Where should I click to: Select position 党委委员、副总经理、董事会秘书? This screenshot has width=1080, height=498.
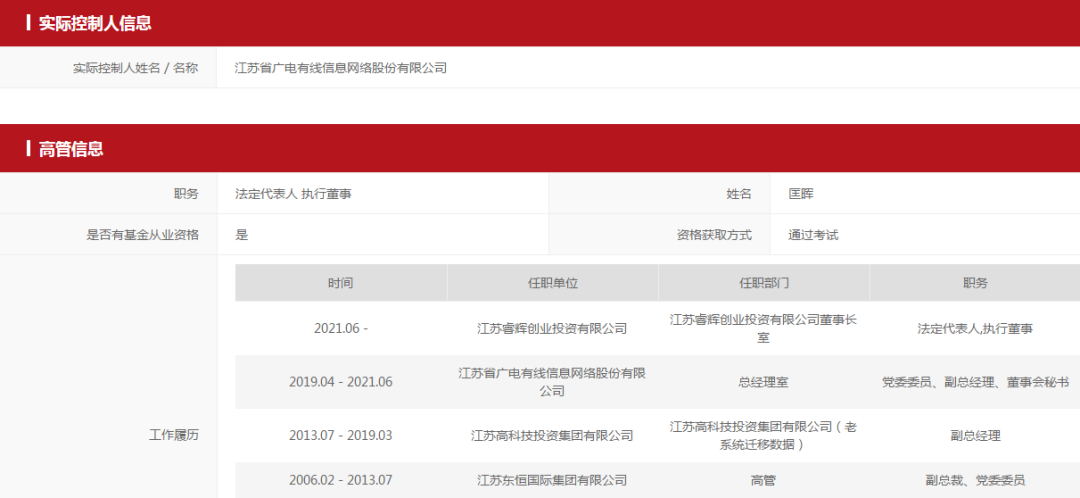point(975,382)
